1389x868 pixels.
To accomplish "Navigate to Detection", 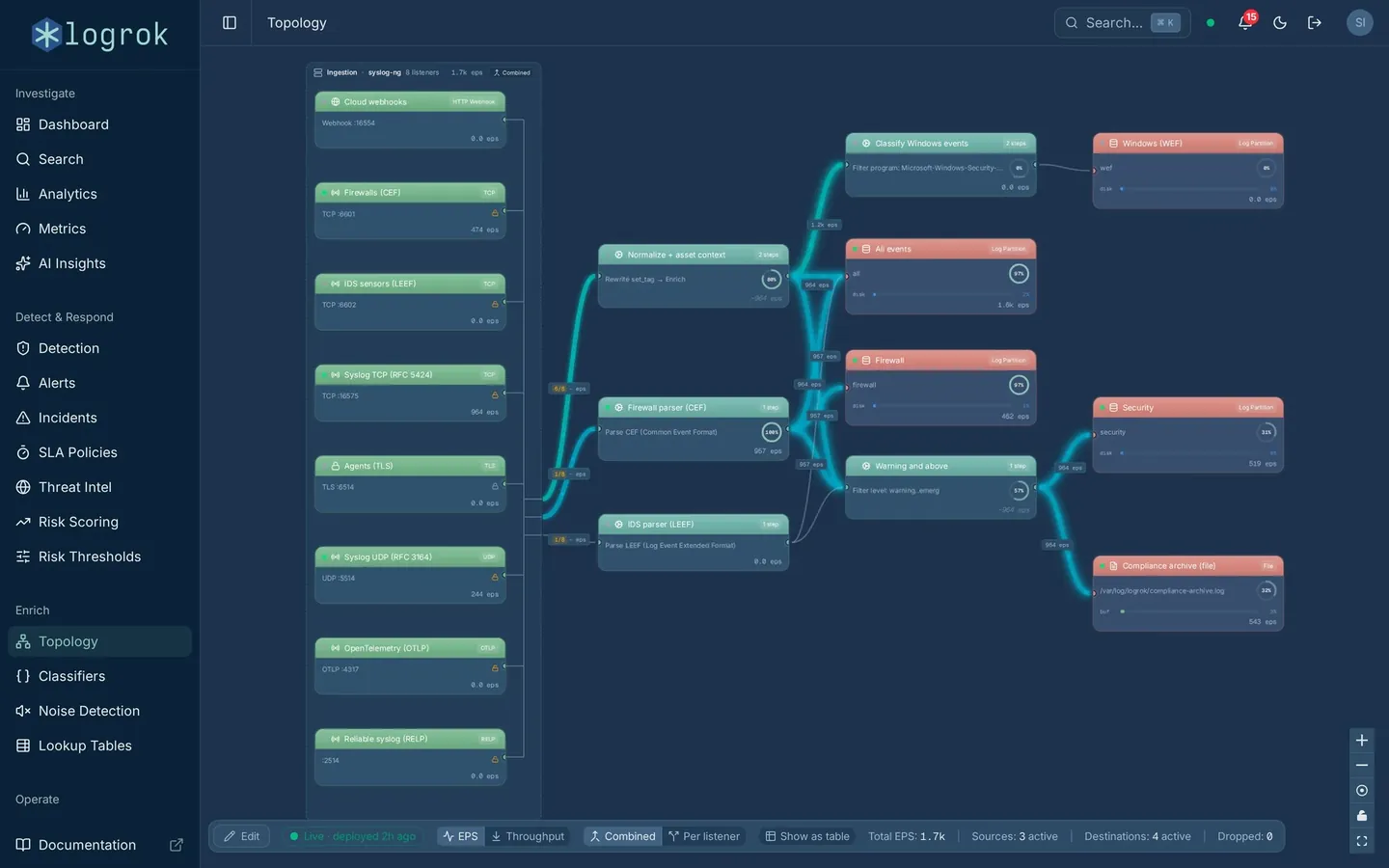I will (99, 348).
